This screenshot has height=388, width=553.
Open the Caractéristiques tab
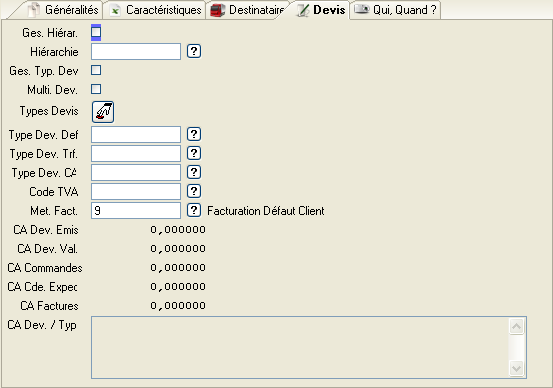coord(155,10)
